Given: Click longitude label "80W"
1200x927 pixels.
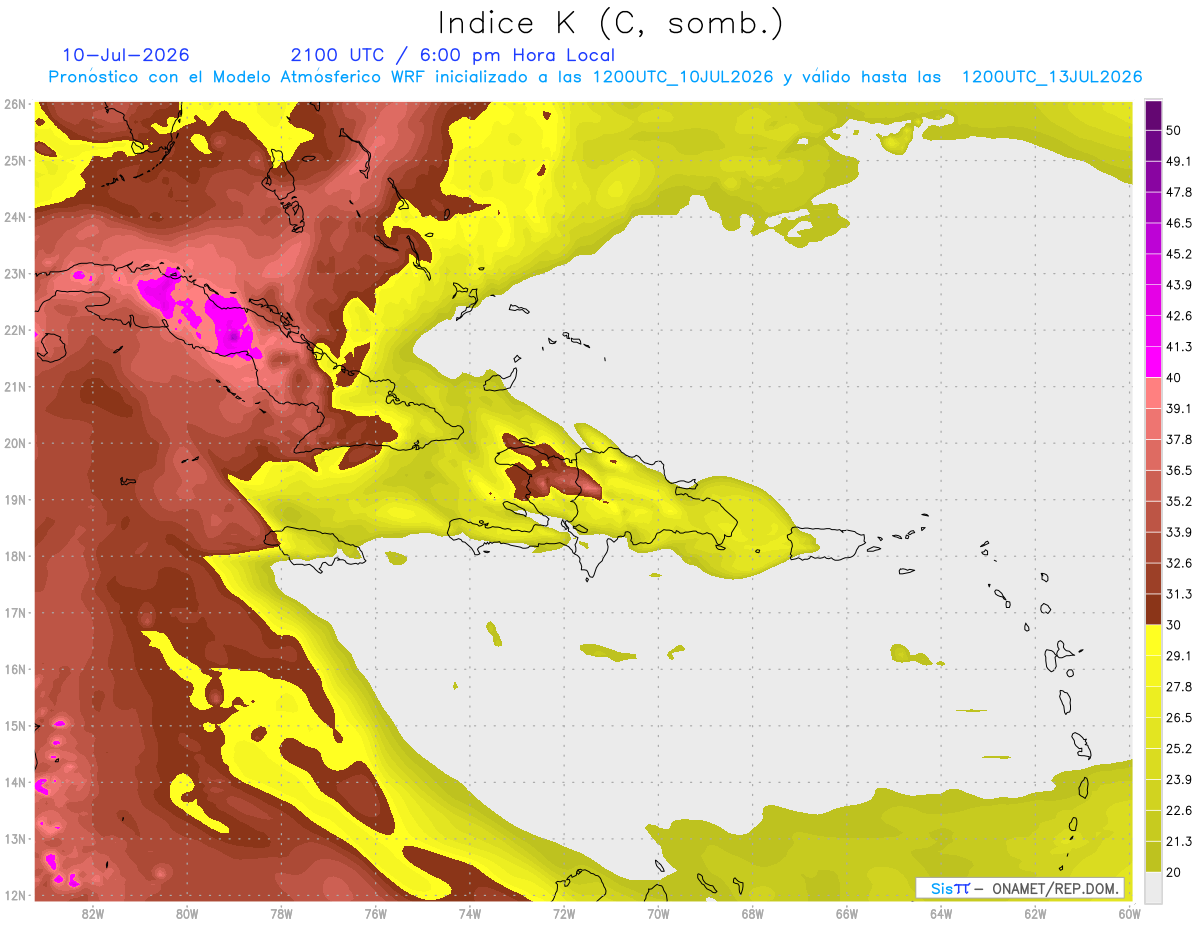Looking at the screenshot, I should coord(187,914).
